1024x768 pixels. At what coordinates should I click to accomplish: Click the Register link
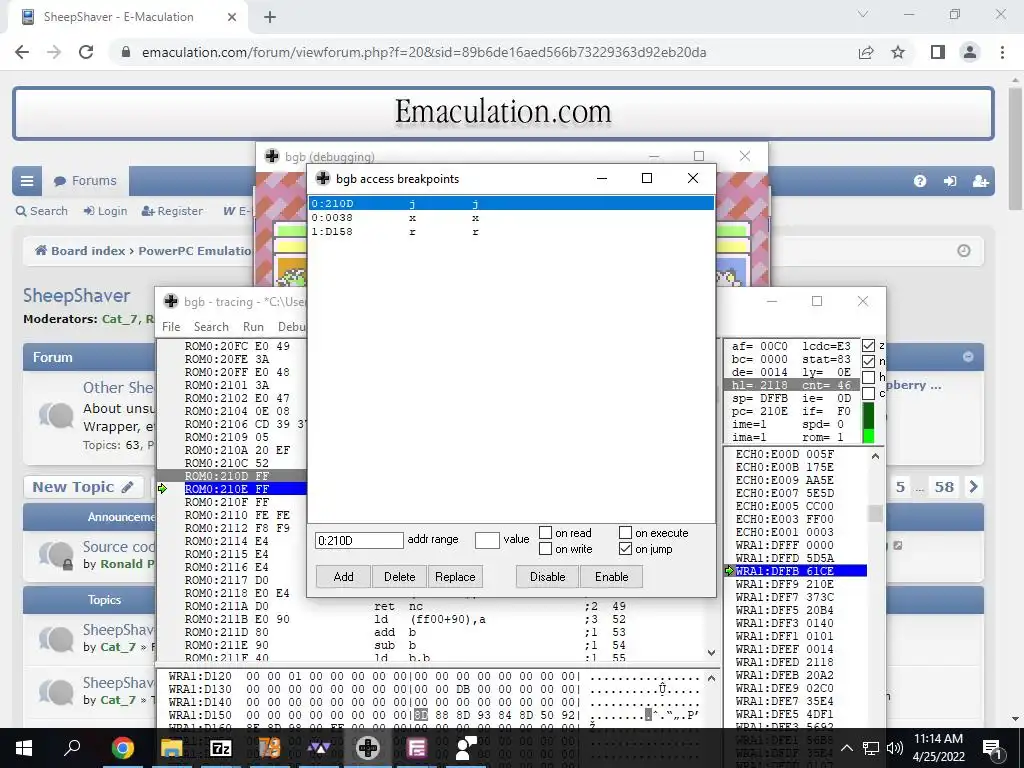172,211
